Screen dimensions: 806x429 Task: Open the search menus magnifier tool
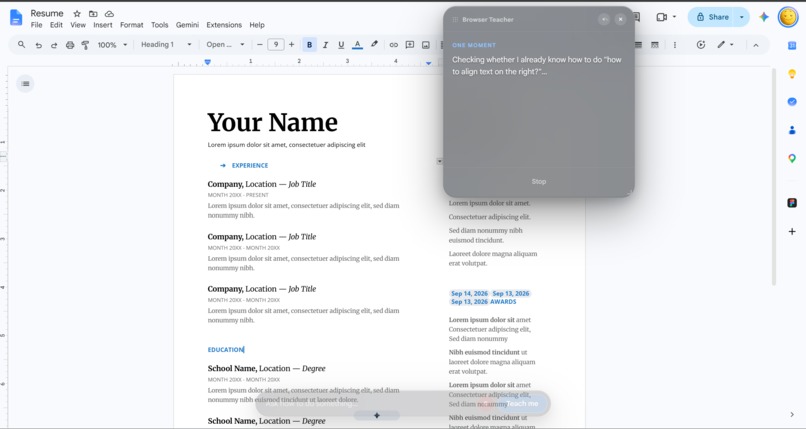[x=22, y=45]
